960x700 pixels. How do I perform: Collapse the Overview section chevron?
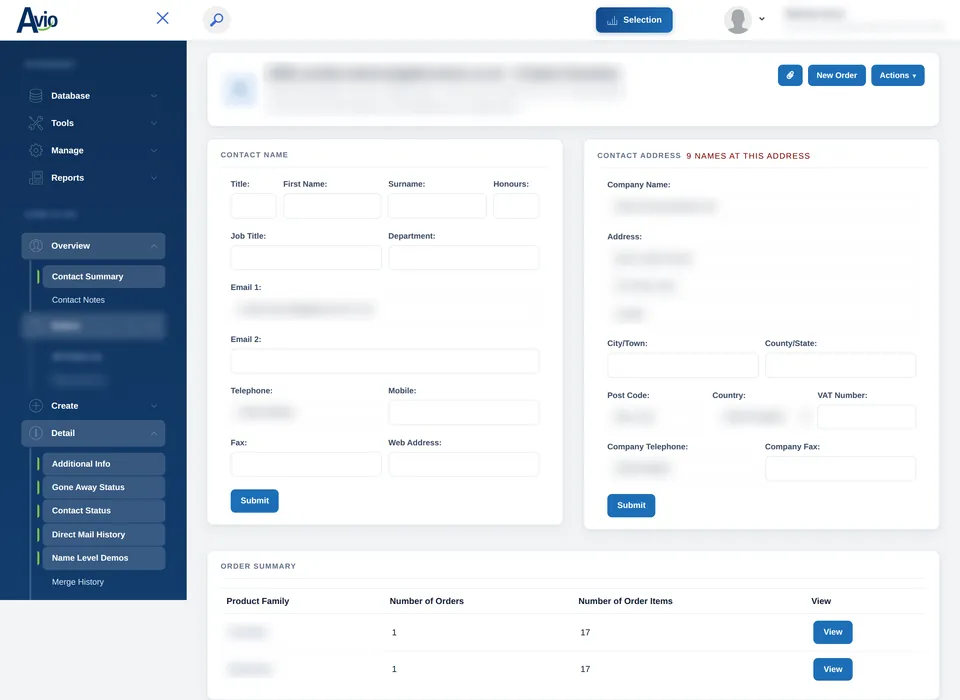point(154,246)
